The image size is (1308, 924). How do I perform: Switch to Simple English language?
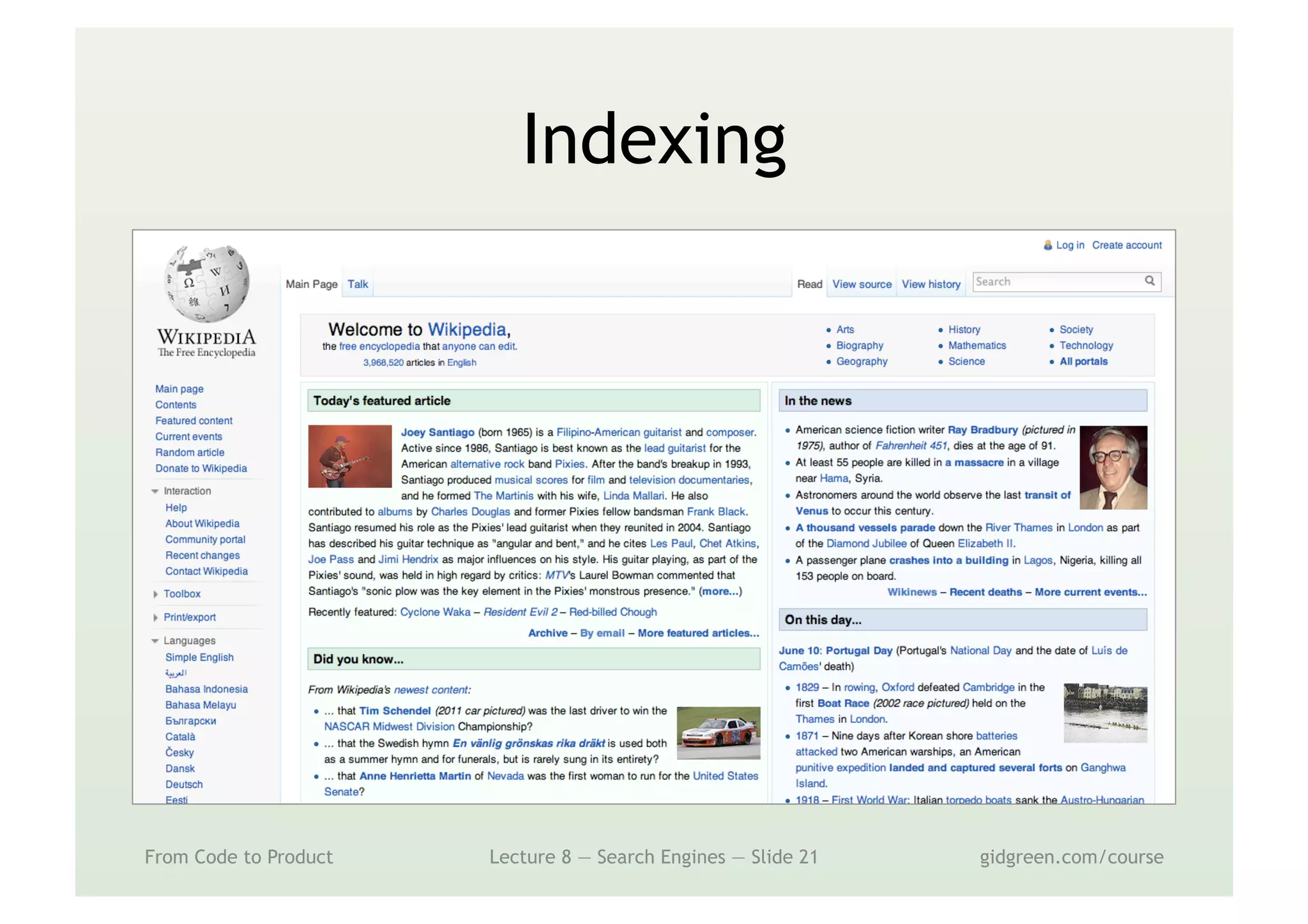pyautogui.click(x=199, y=658)
